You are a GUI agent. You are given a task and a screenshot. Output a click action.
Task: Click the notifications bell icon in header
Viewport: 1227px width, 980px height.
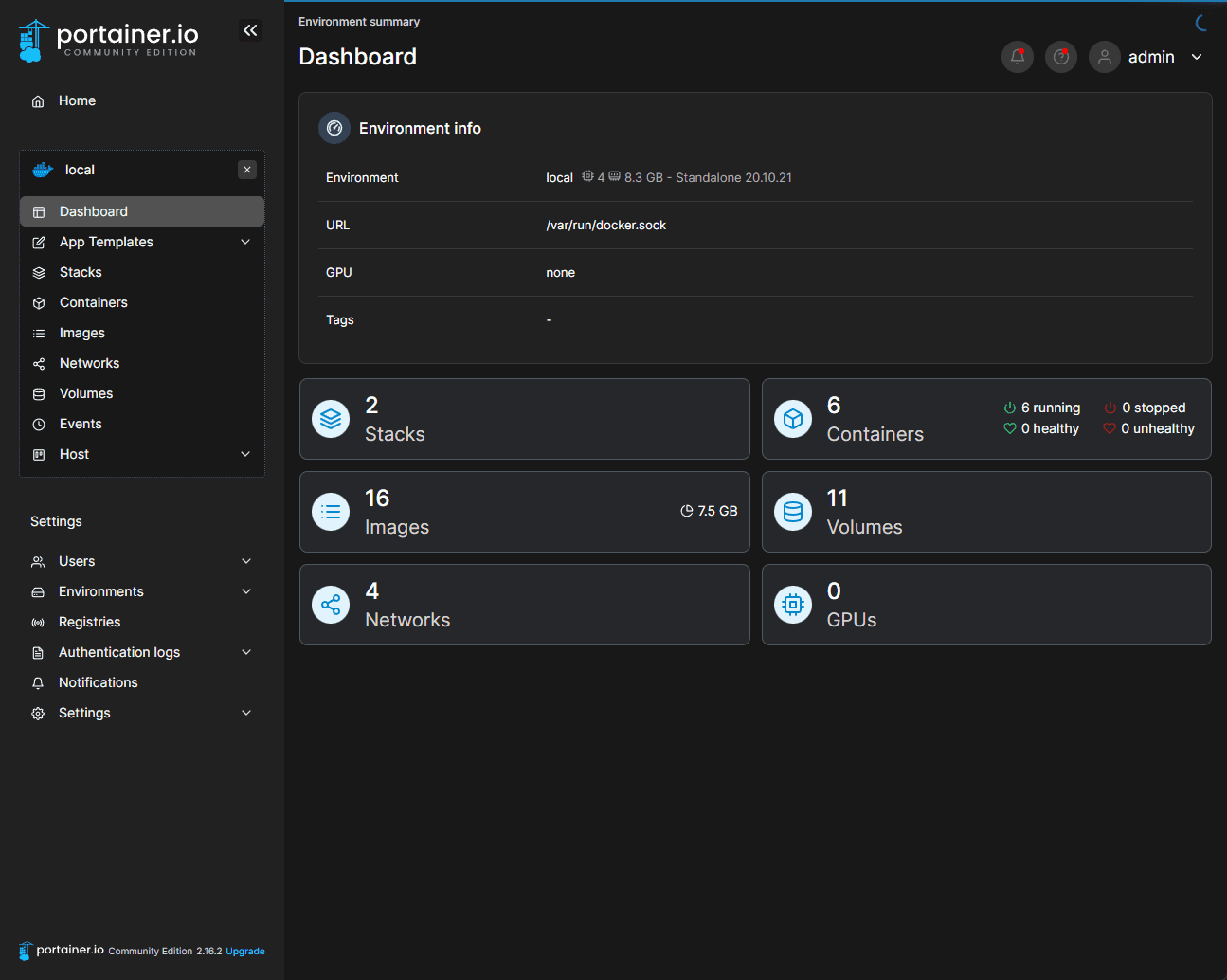(x=1017, y=57)
